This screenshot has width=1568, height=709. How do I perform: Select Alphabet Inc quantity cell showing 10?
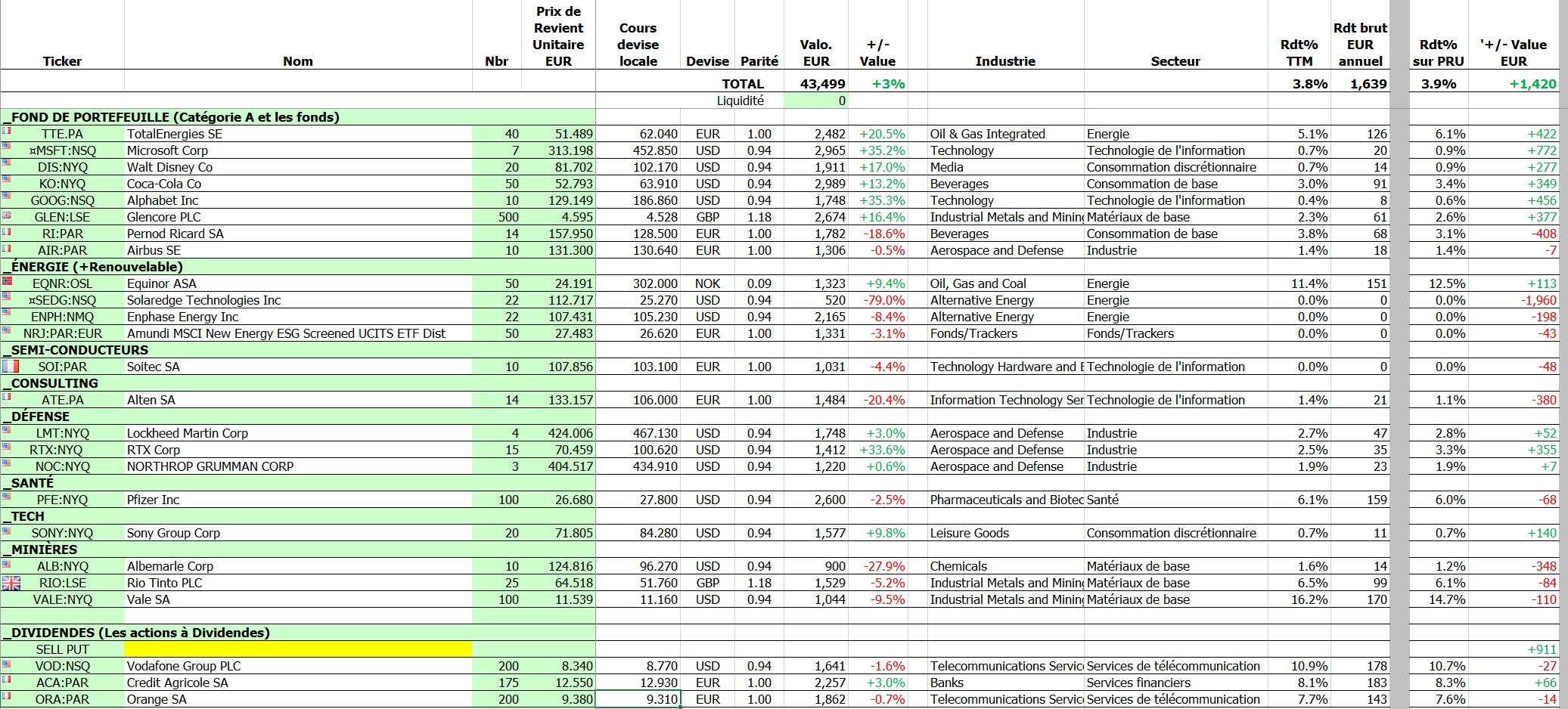(496, 200)
